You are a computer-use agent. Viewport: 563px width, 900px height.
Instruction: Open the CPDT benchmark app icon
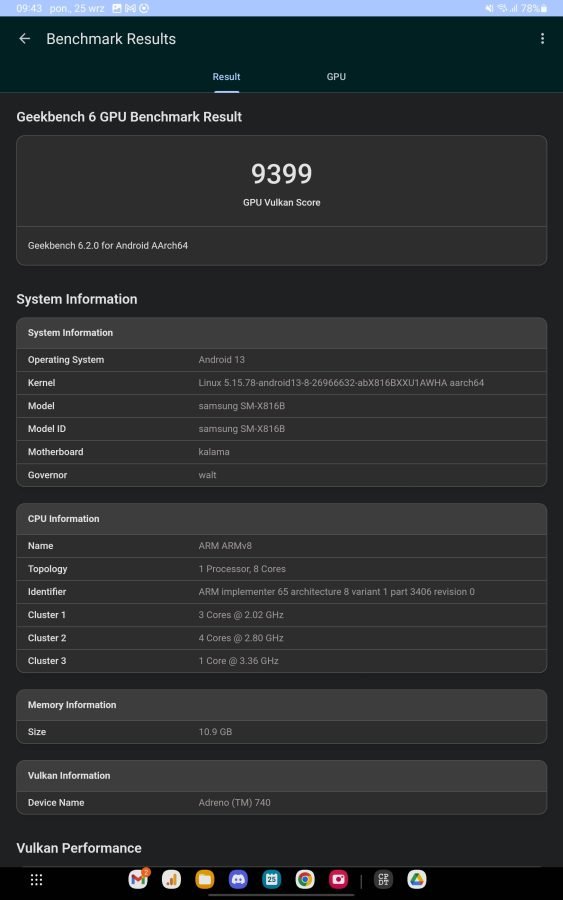coord(383,879)
